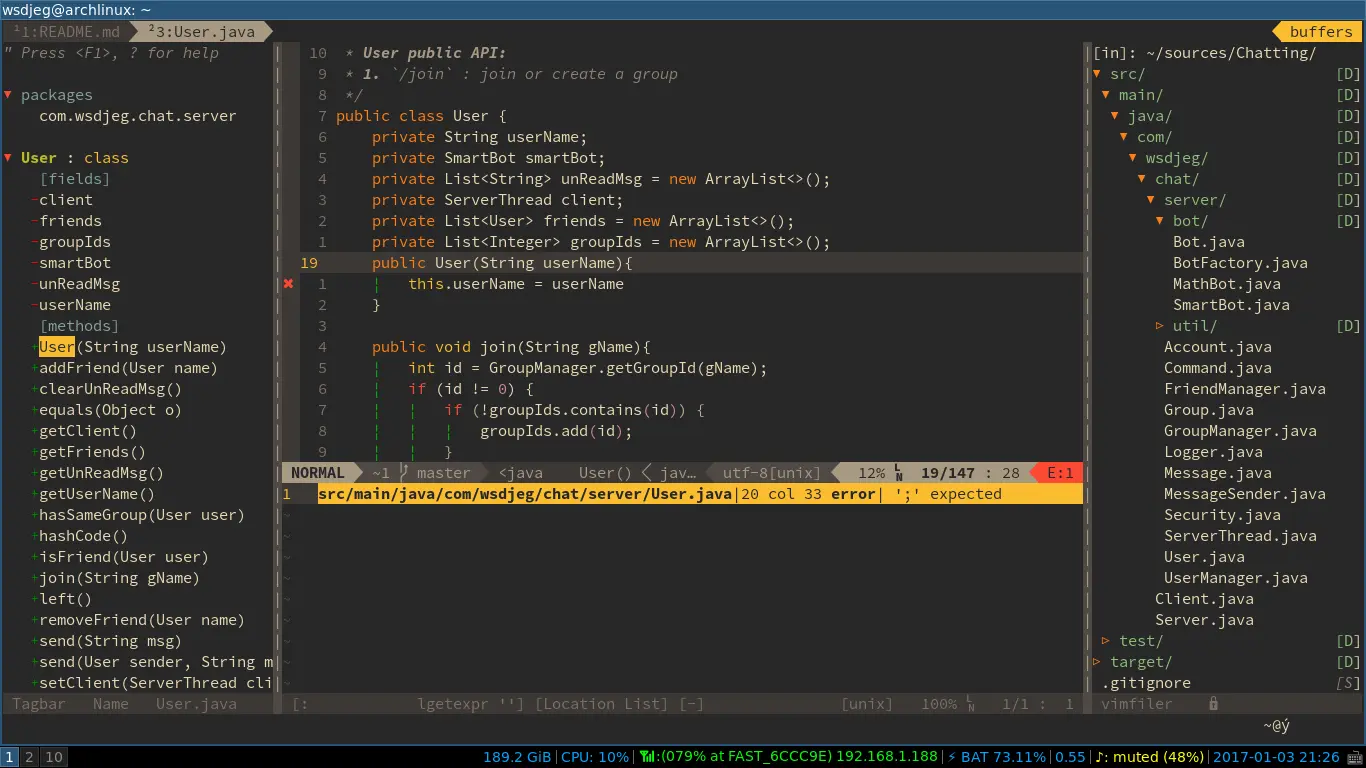Collapse the User class node in Tagbar

pos(8,158)
